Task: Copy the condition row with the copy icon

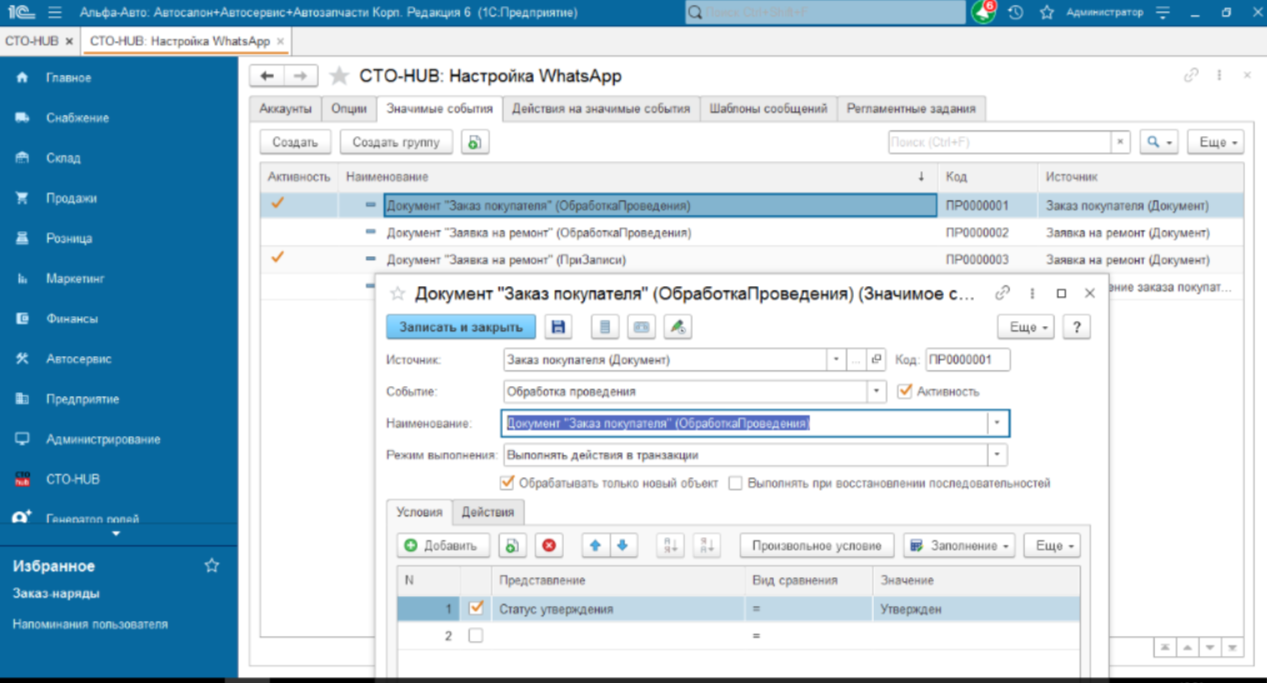Action: (512, 545)
